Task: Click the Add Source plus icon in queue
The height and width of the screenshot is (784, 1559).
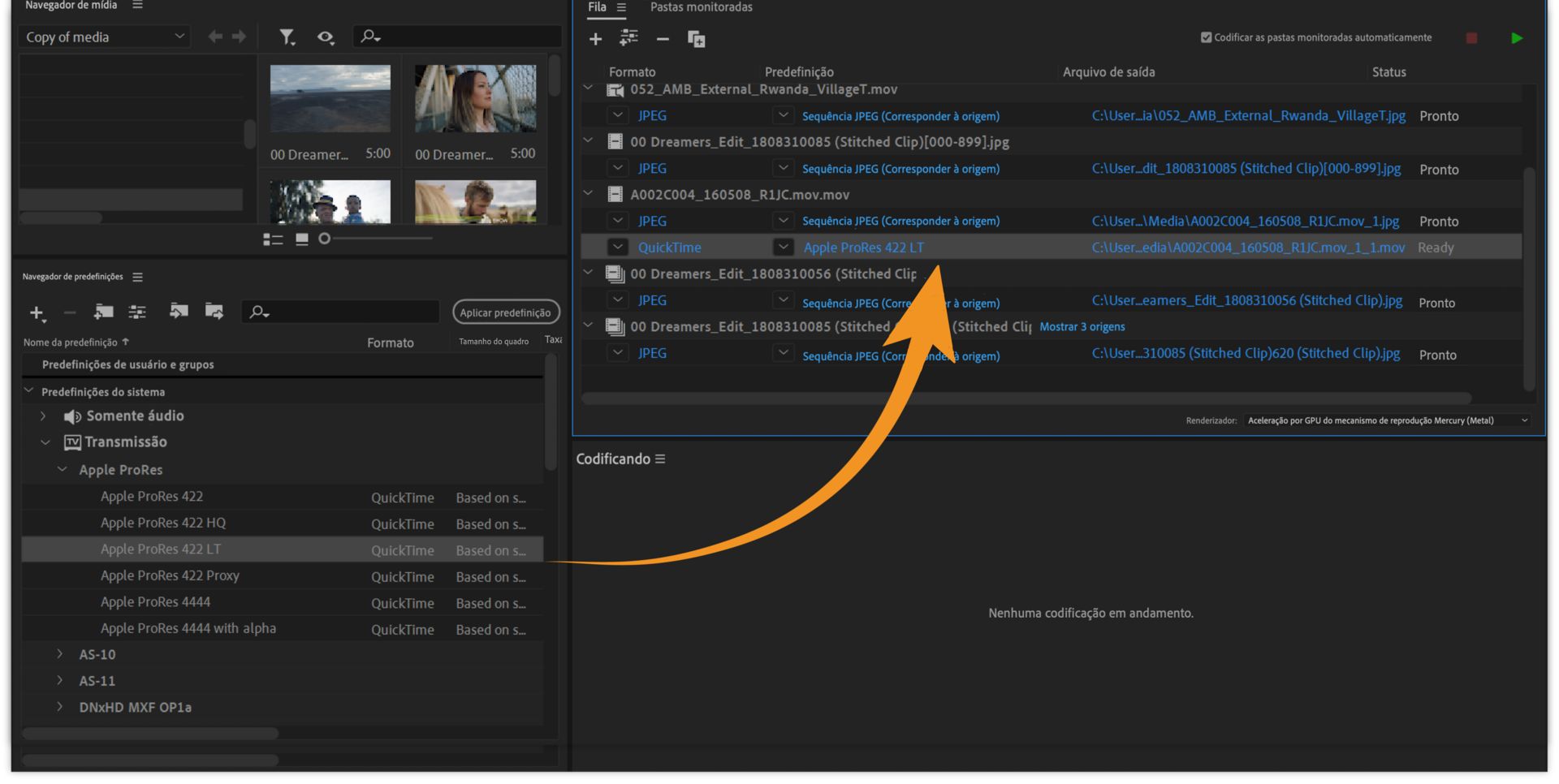Action: pyautogui.click(x=595, y=39)
